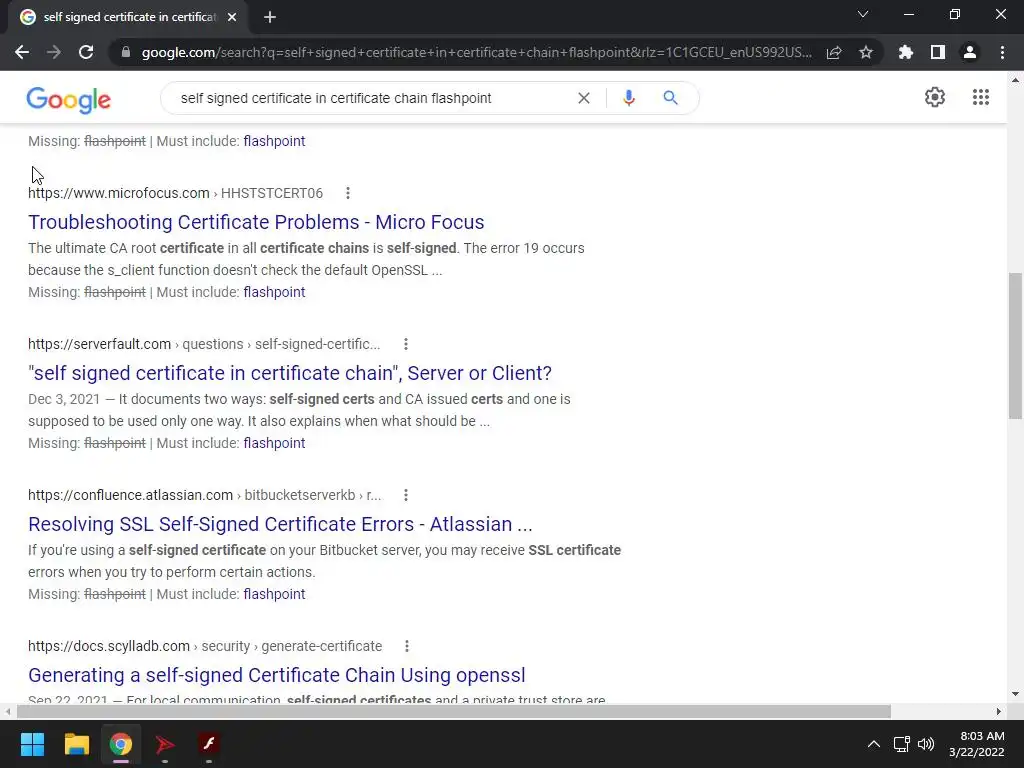Click the flashpoint Must include link under Micro Focus

[x=274, y=292]
